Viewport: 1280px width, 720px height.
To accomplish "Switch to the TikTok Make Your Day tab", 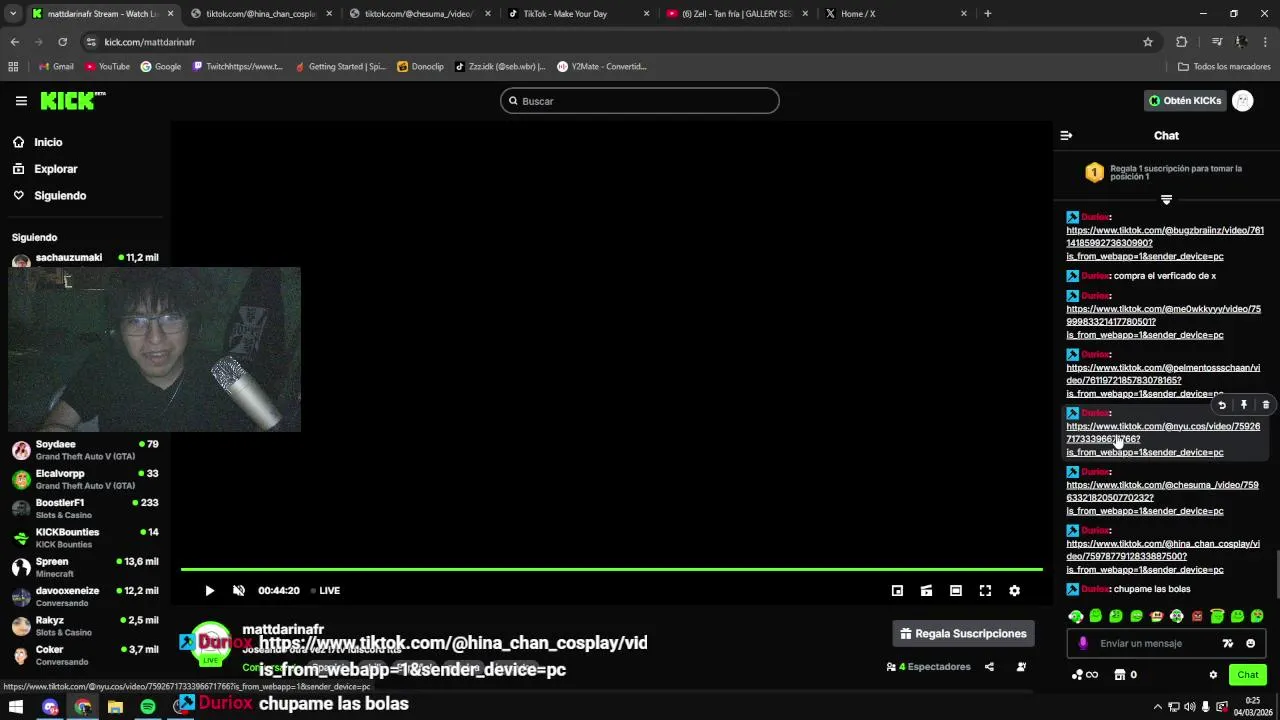I will coord(580,14).
